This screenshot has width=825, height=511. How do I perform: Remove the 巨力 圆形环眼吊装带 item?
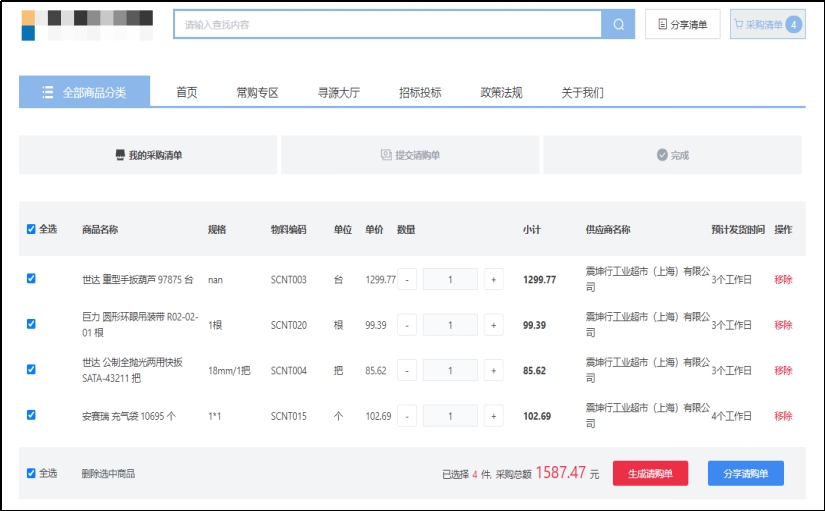783,325
